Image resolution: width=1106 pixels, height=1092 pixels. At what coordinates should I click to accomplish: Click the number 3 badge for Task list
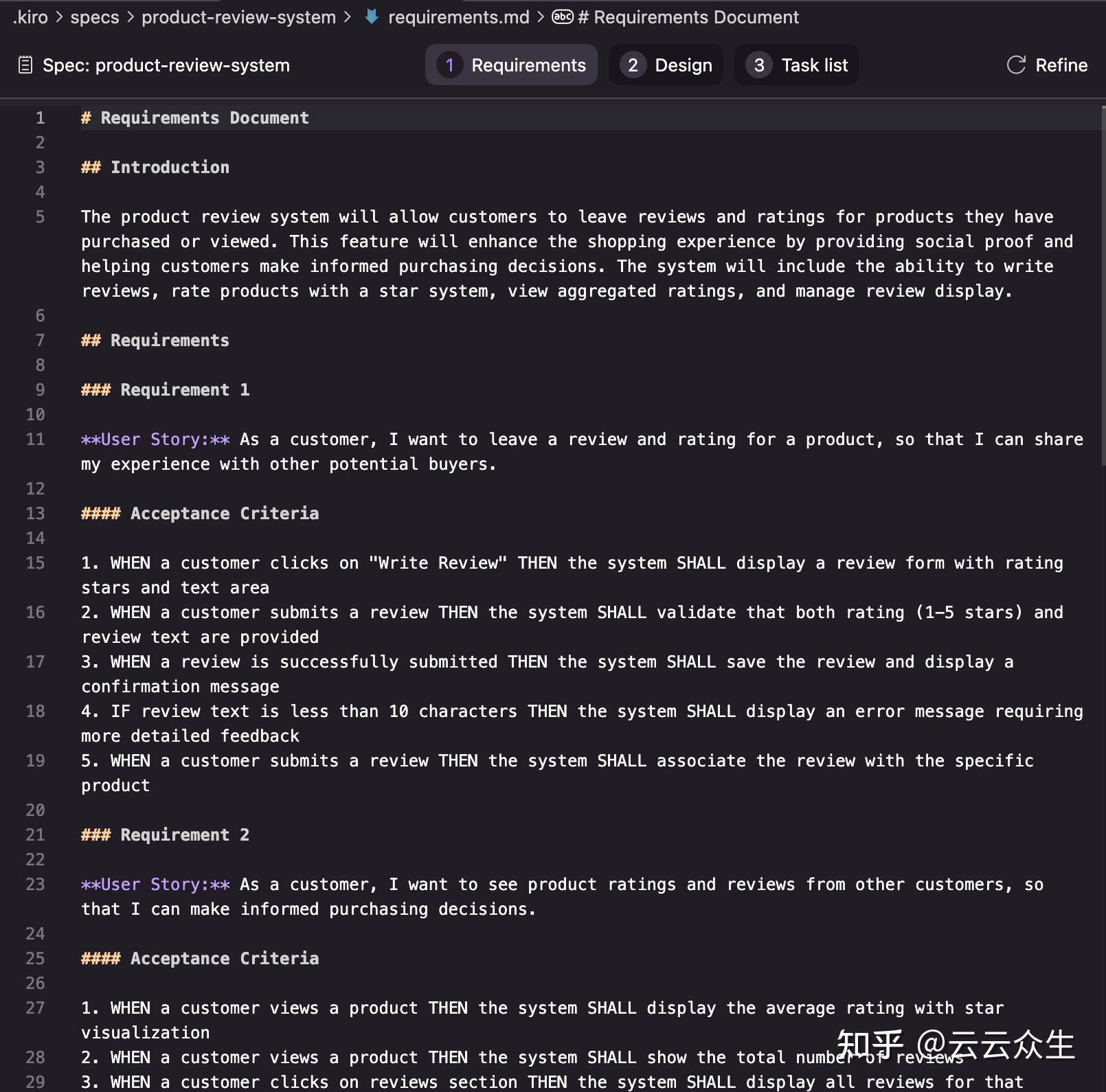759,65
